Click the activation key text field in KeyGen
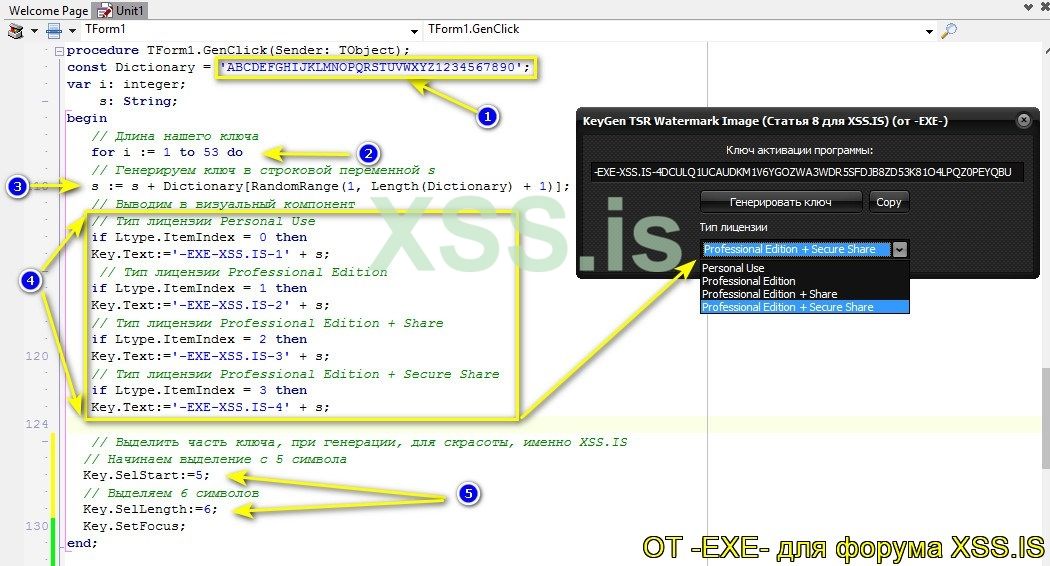This screenshot has height=566, width=1050. pos(807,171)
